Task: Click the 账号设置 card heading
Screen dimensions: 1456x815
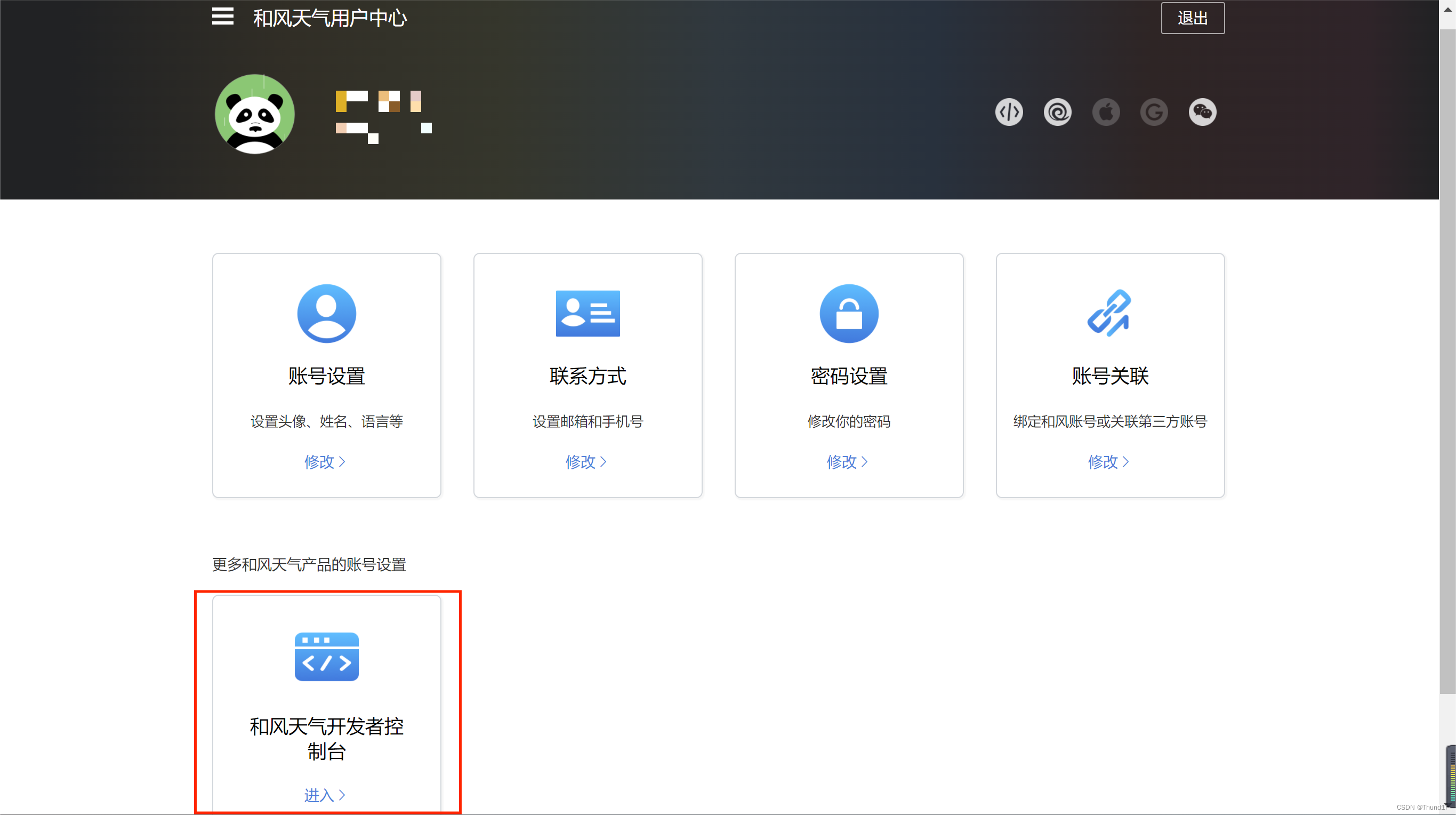Action: click(x=327, y=376)
